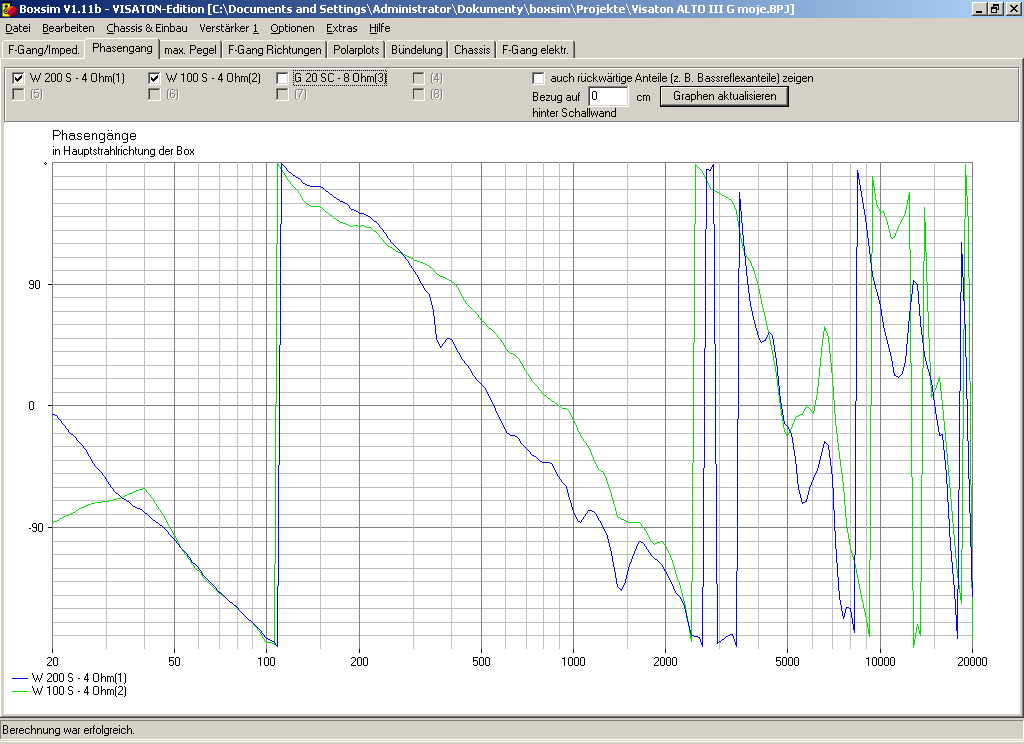Click the Graphen aktualisieren button
Viewport: 1024px width, 744px height.
click(724, 96)
